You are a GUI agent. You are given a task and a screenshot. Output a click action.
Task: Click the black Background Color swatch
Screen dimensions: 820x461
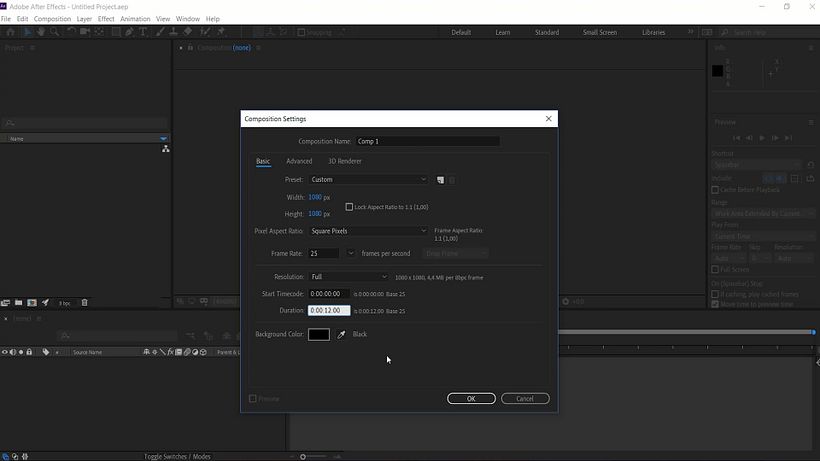tap(319, 334)
